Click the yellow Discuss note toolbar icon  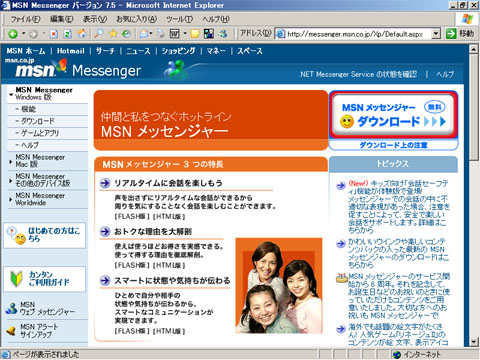click(195, 34)
